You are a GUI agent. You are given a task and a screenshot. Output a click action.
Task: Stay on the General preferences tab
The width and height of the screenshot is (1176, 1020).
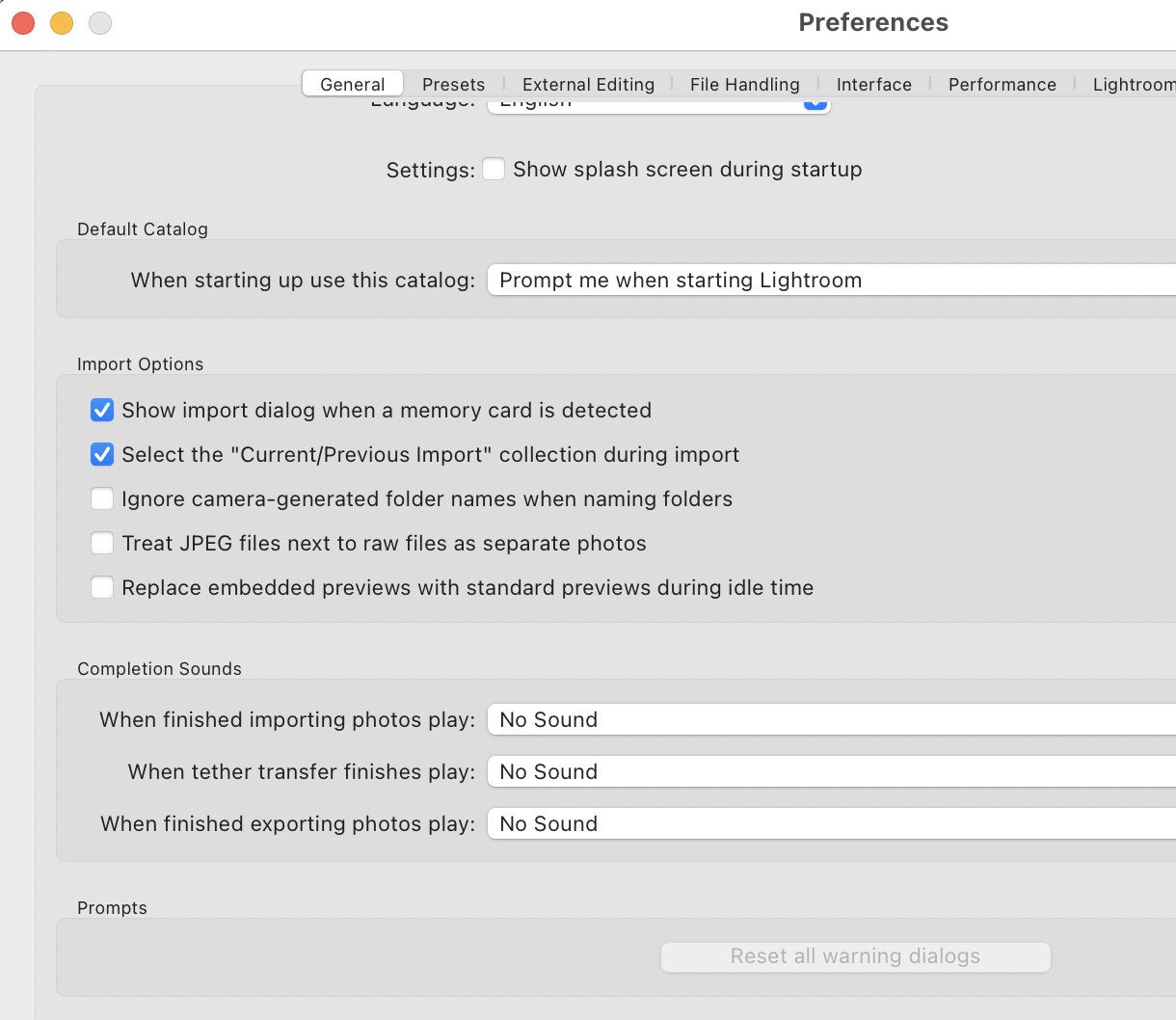pyautogui.click(x=352, y=84)
